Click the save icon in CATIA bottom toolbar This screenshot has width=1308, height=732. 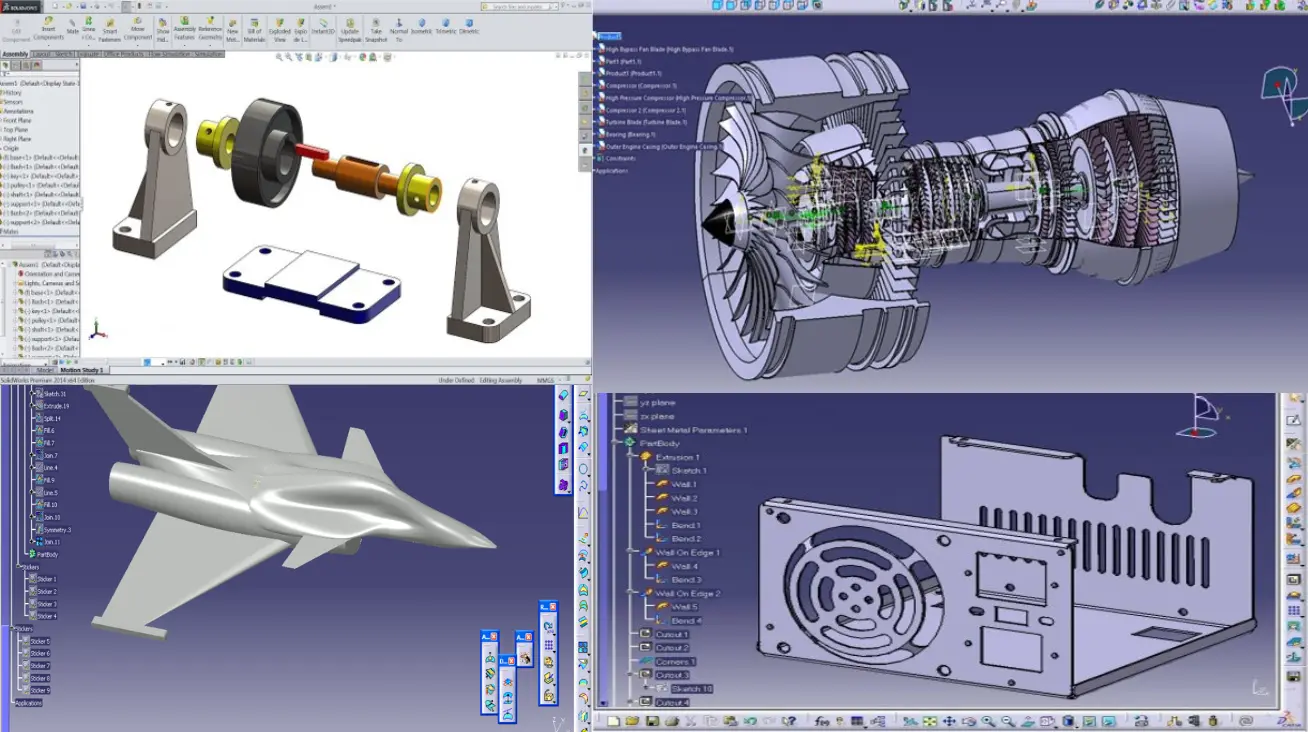tap(652, 721)
